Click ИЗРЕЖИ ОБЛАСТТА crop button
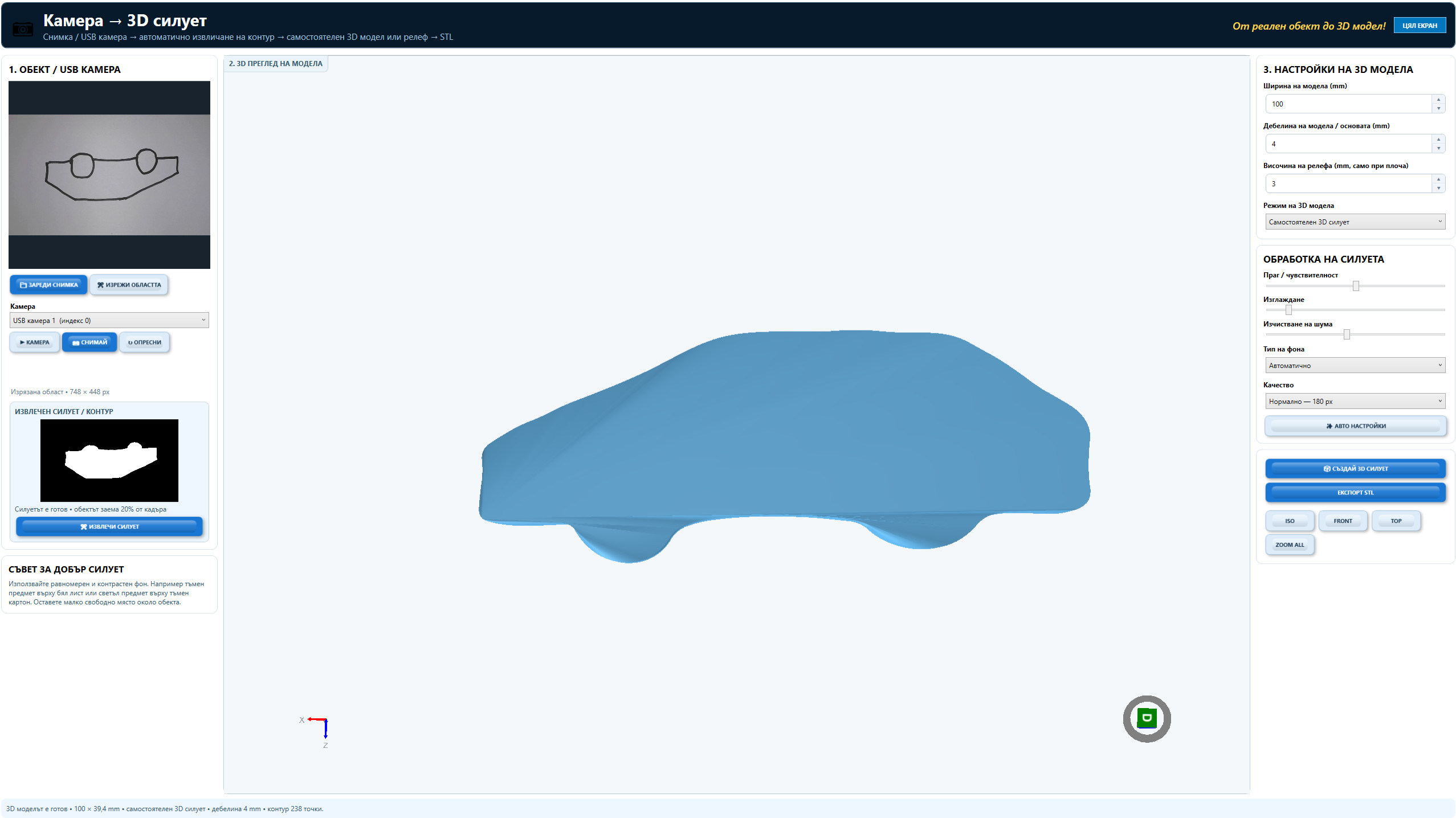Viewport: 1456px width, 818px height. tap(129, 285)
